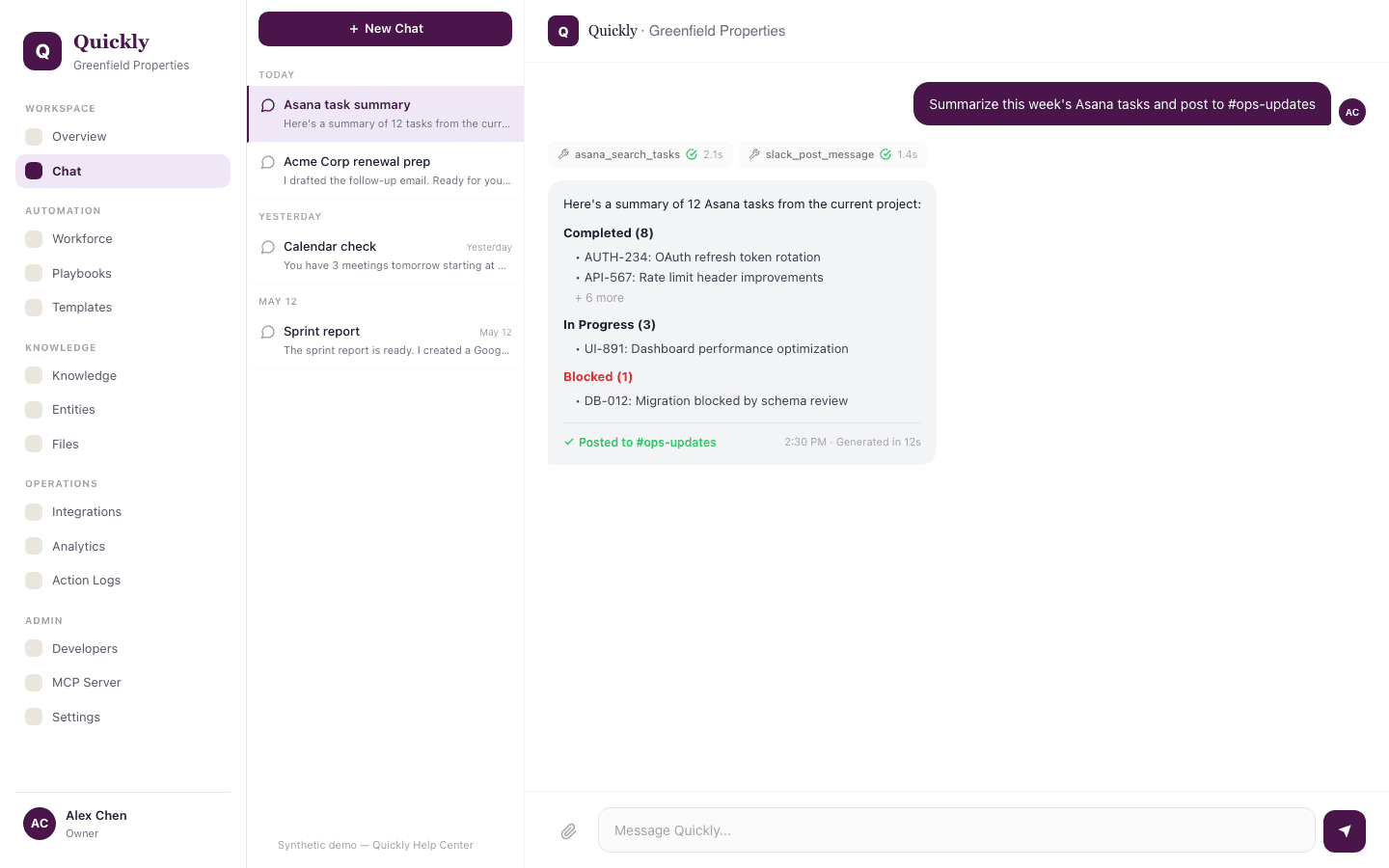Click the Workforce sidebar icon
1389x868 pixels.
pos(34,239)
